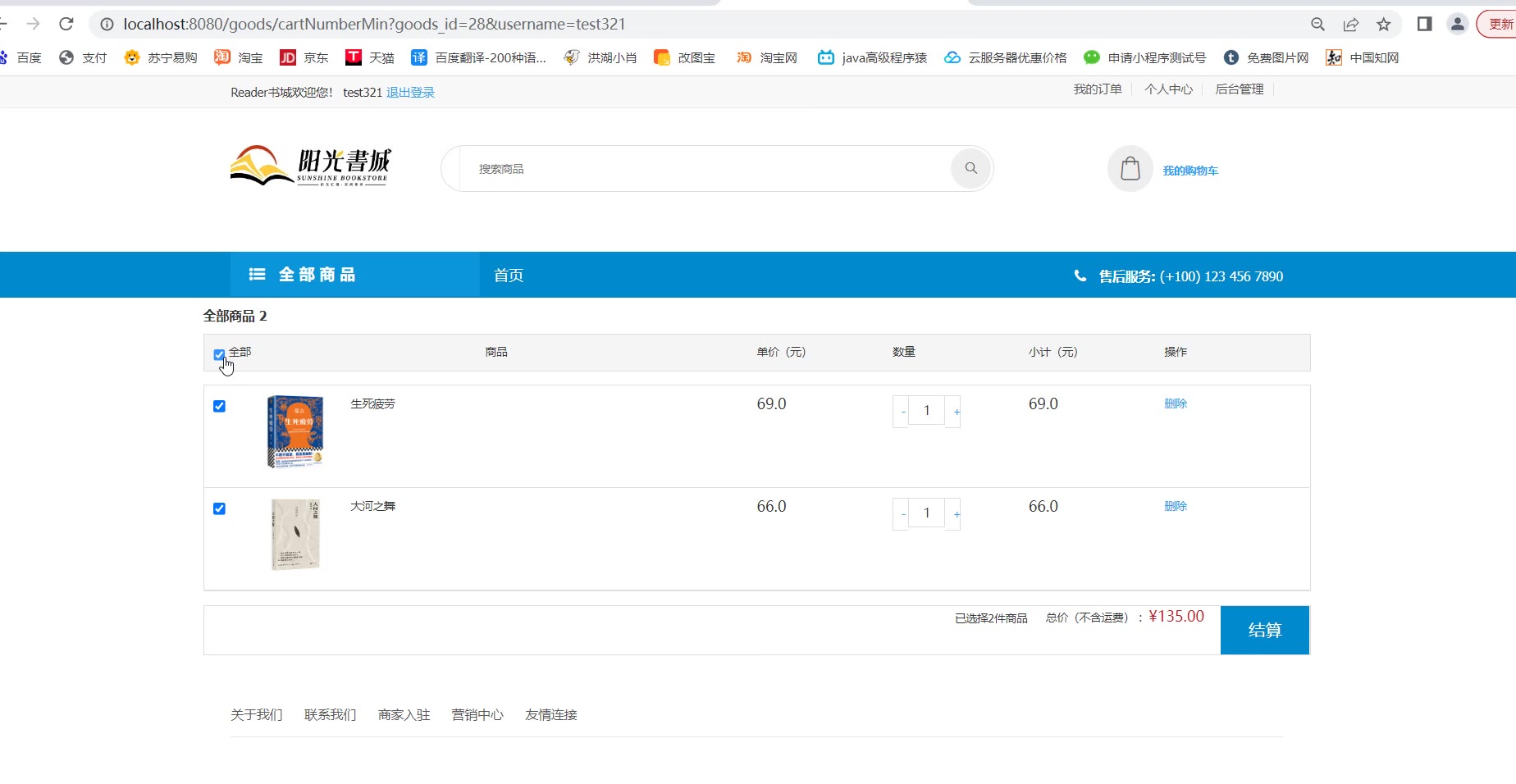Click the 退出登录 logout link

pos(410,93)
